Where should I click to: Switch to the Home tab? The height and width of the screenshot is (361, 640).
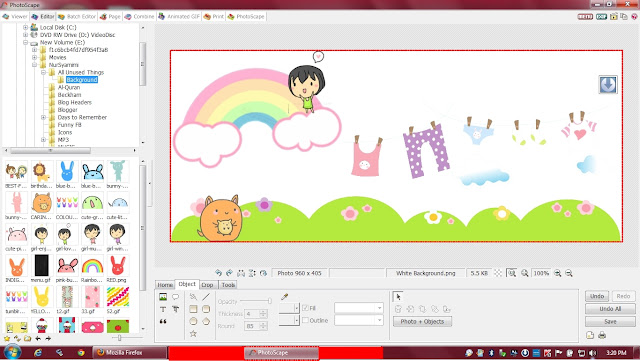(x=165, y=285)
